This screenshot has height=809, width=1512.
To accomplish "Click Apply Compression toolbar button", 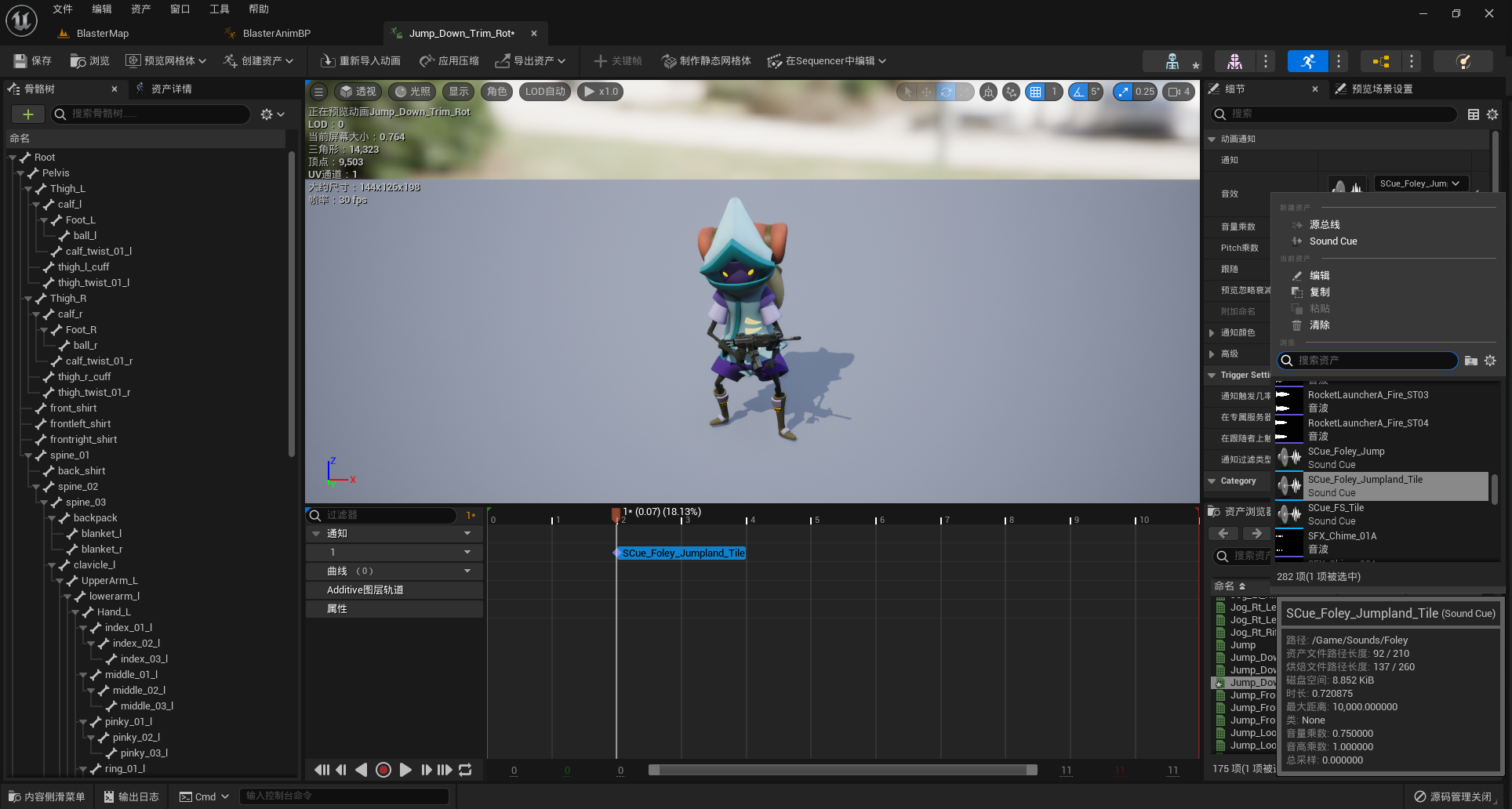I will [449, 60].
